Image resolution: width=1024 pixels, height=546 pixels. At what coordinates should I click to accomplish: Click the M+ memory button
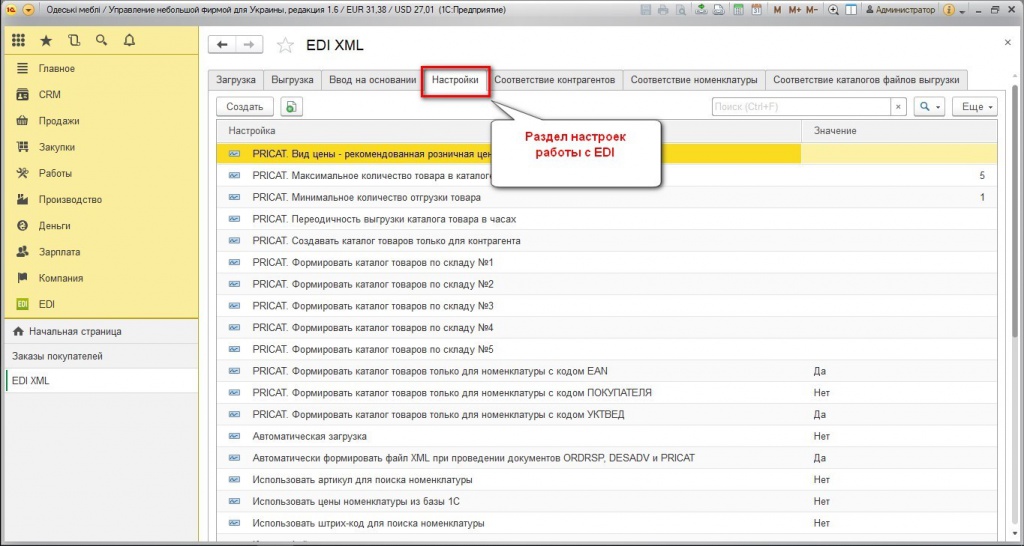794,10
